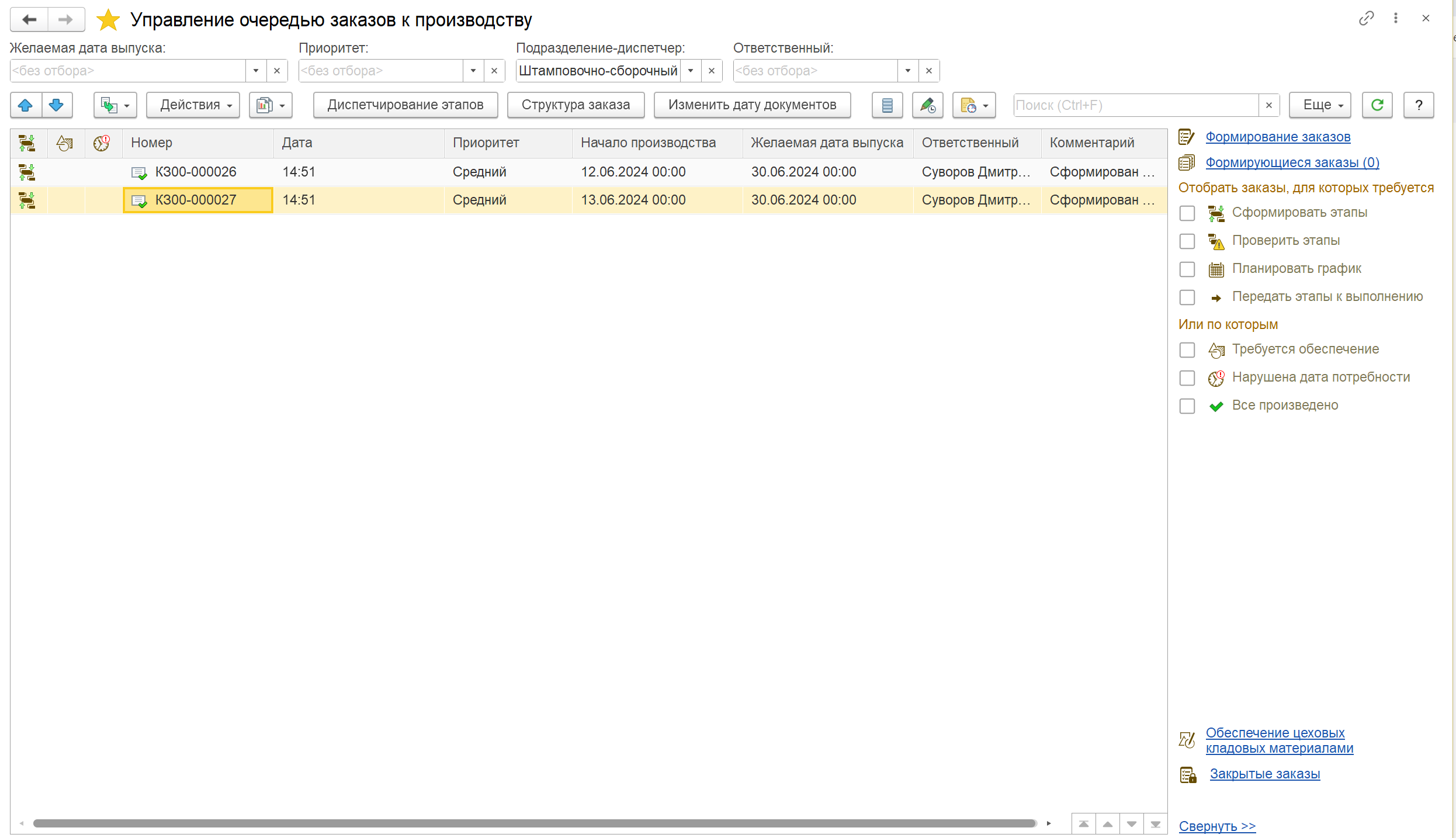Jump to the first row in list
Viewport: 1456px width, 838px height.
click(1084, 824)
